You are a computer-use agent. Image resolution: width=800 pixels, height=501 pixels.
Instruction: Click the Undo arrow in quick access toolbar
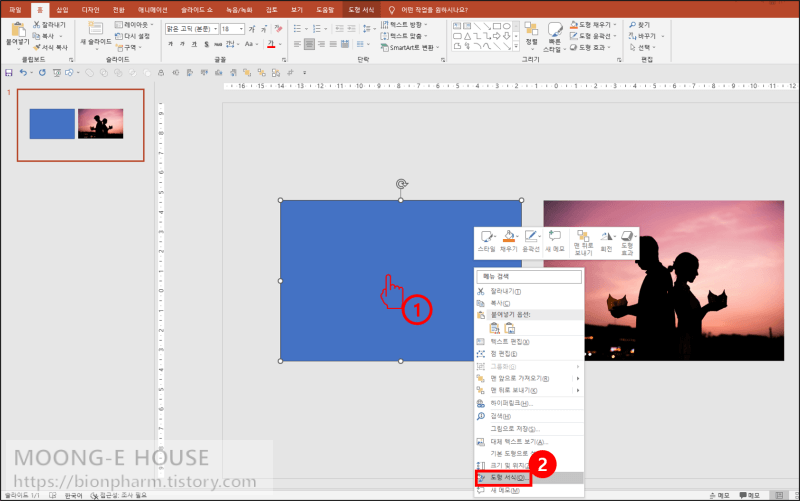[x=23, y=73]
